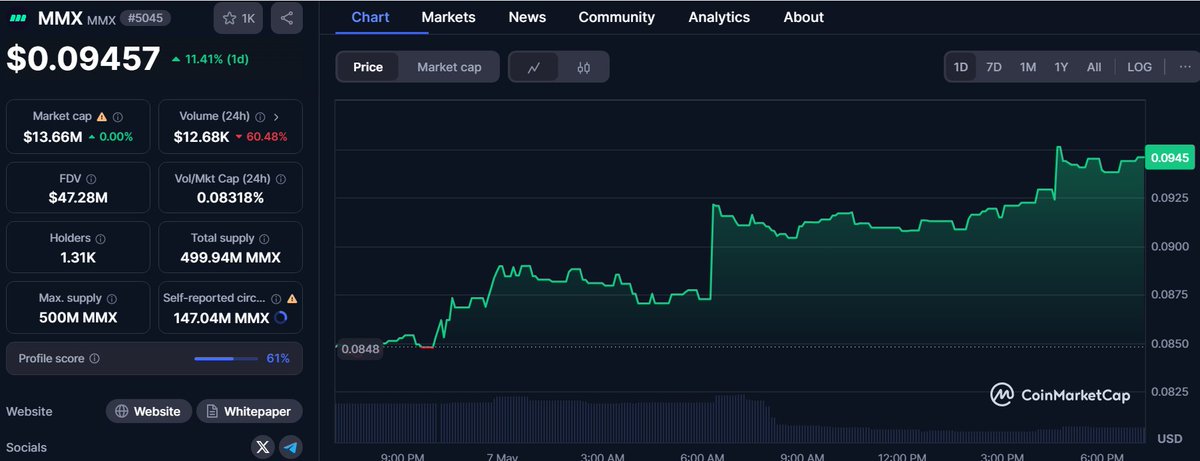Click the share icon button
The width and height of the screenshot is (1200, 461).
(287, 18)
